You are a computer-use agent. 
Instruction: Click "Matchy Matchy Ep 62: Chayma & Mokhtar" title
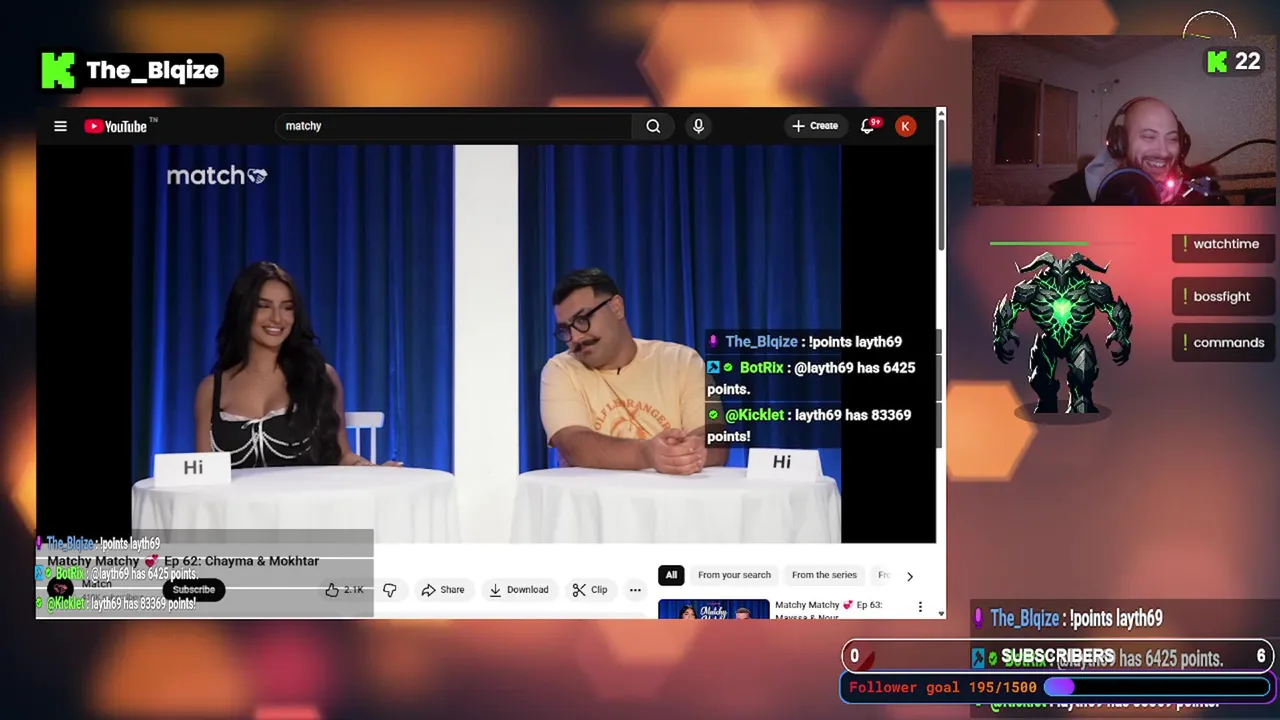182,561
